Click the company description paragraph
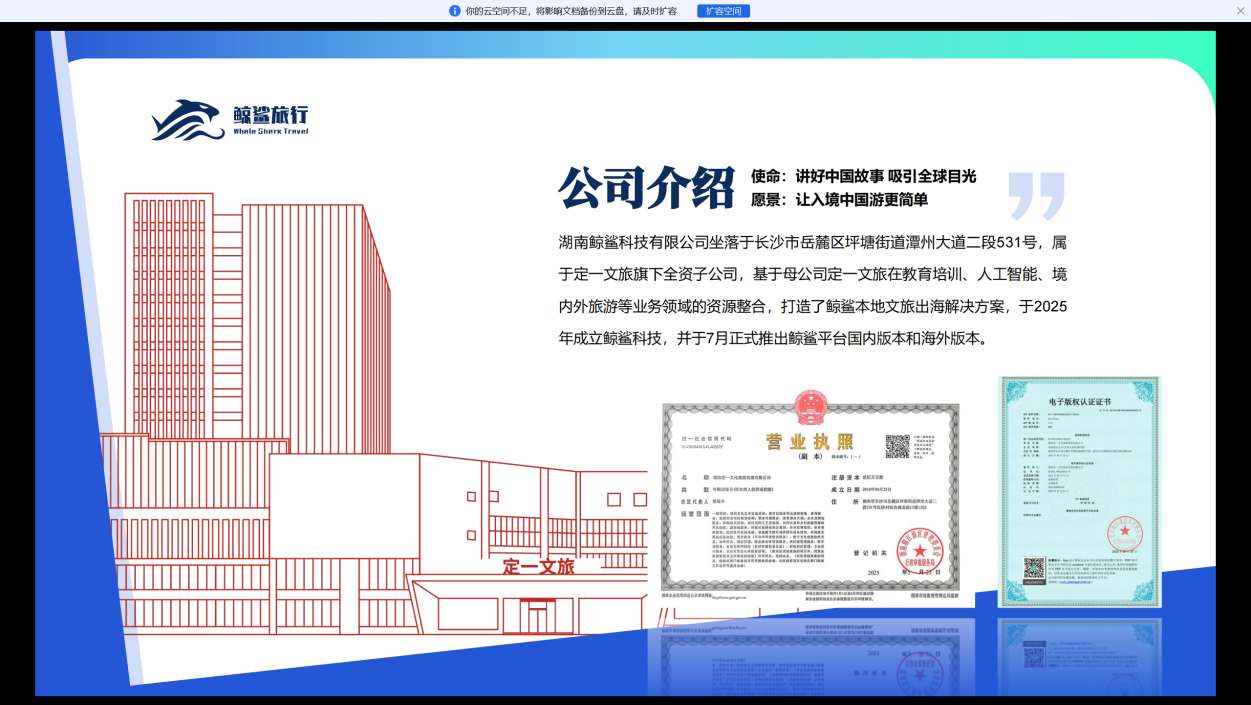1251x705 pixels. click(812, 290)
